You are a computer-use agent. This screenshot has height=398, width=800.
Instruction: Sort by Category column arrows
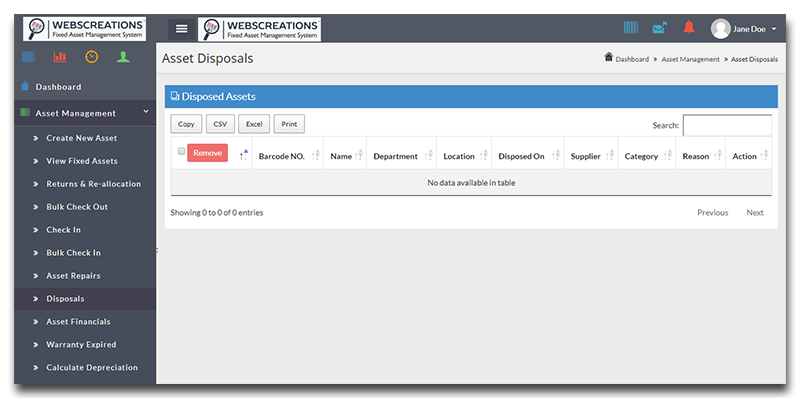click(668, 156)
